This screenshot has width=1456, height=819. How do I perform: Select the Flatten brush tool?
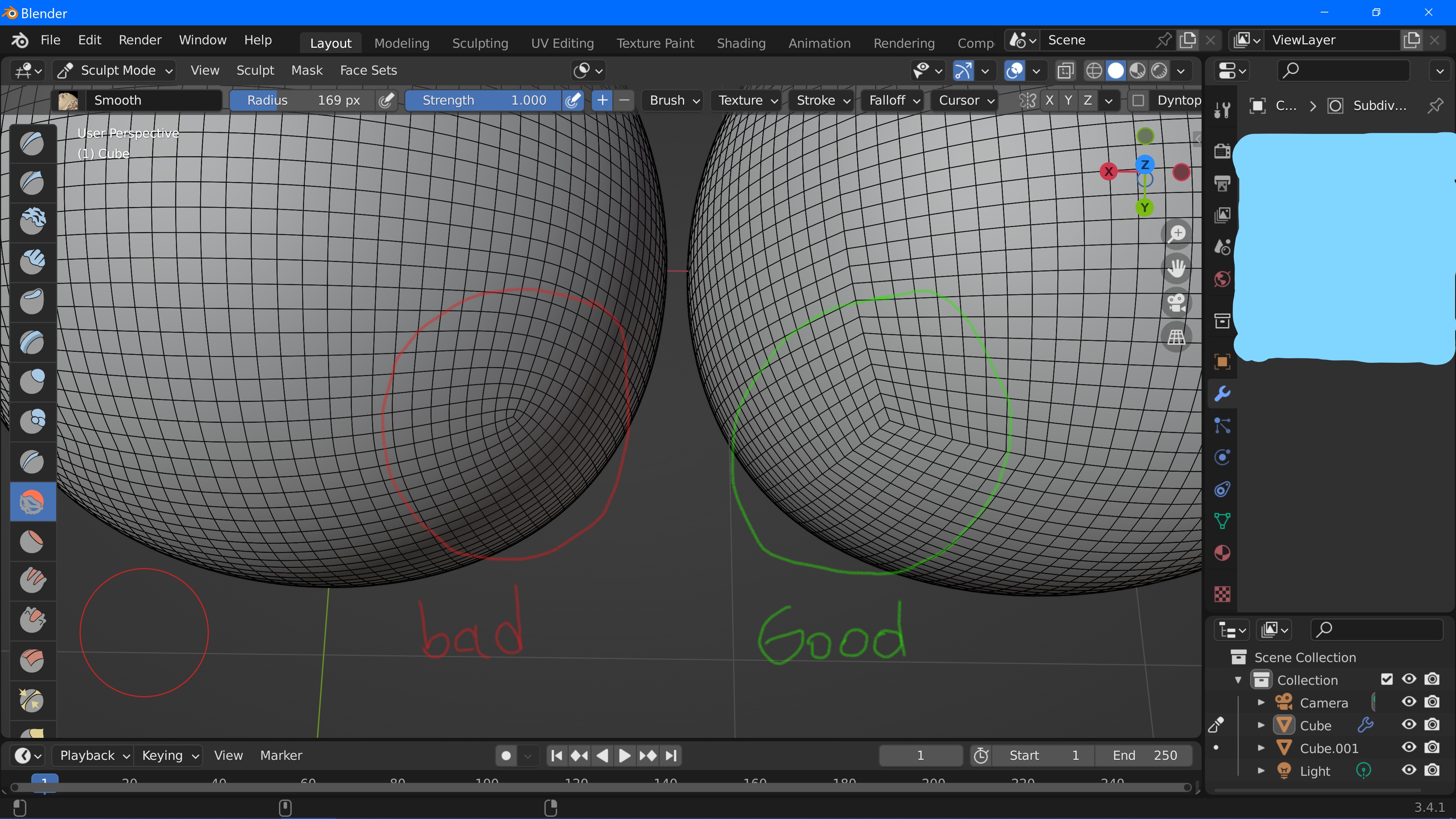(x=32, y=541)
